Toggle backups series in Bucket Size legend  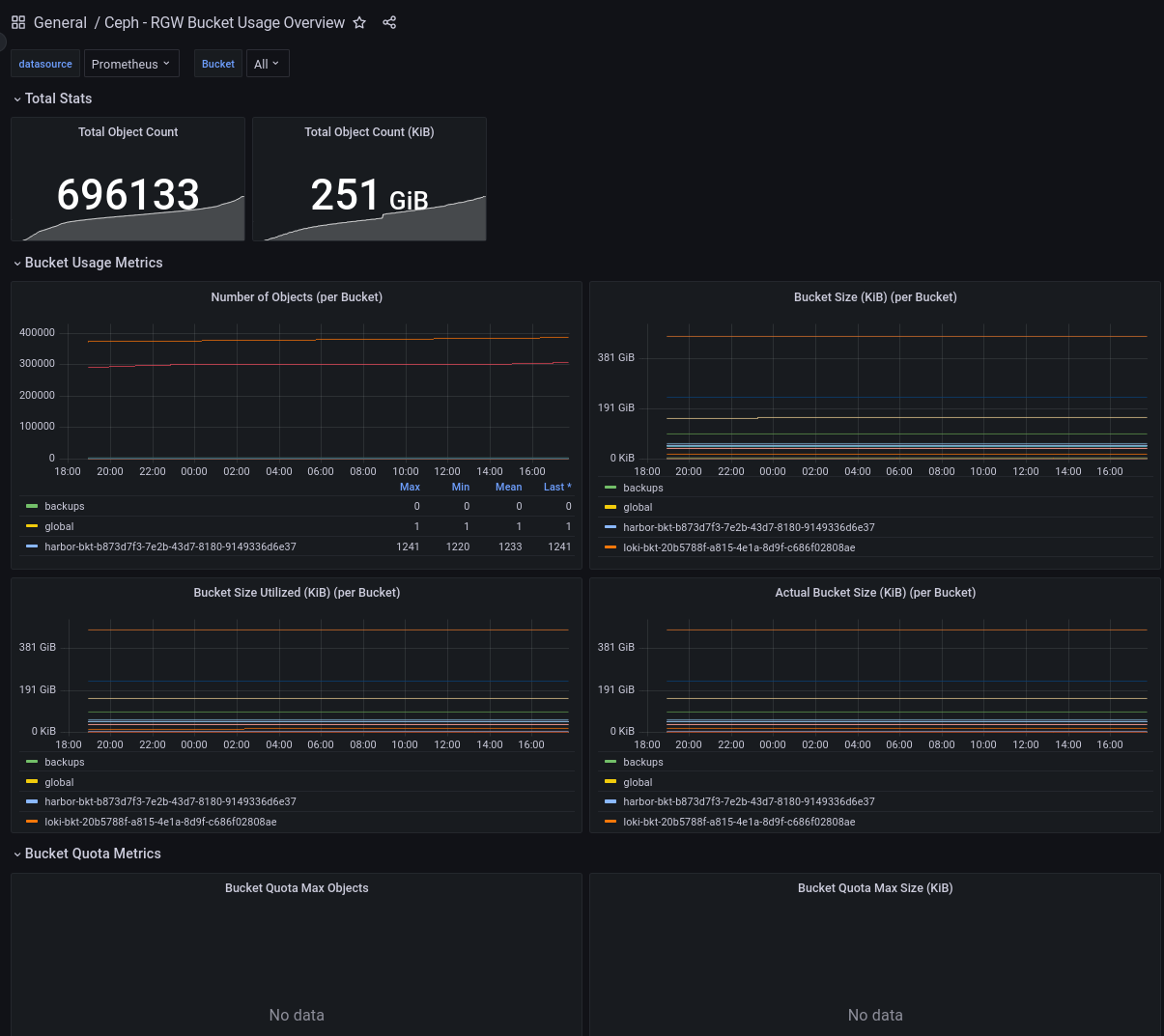coord(643,488)
